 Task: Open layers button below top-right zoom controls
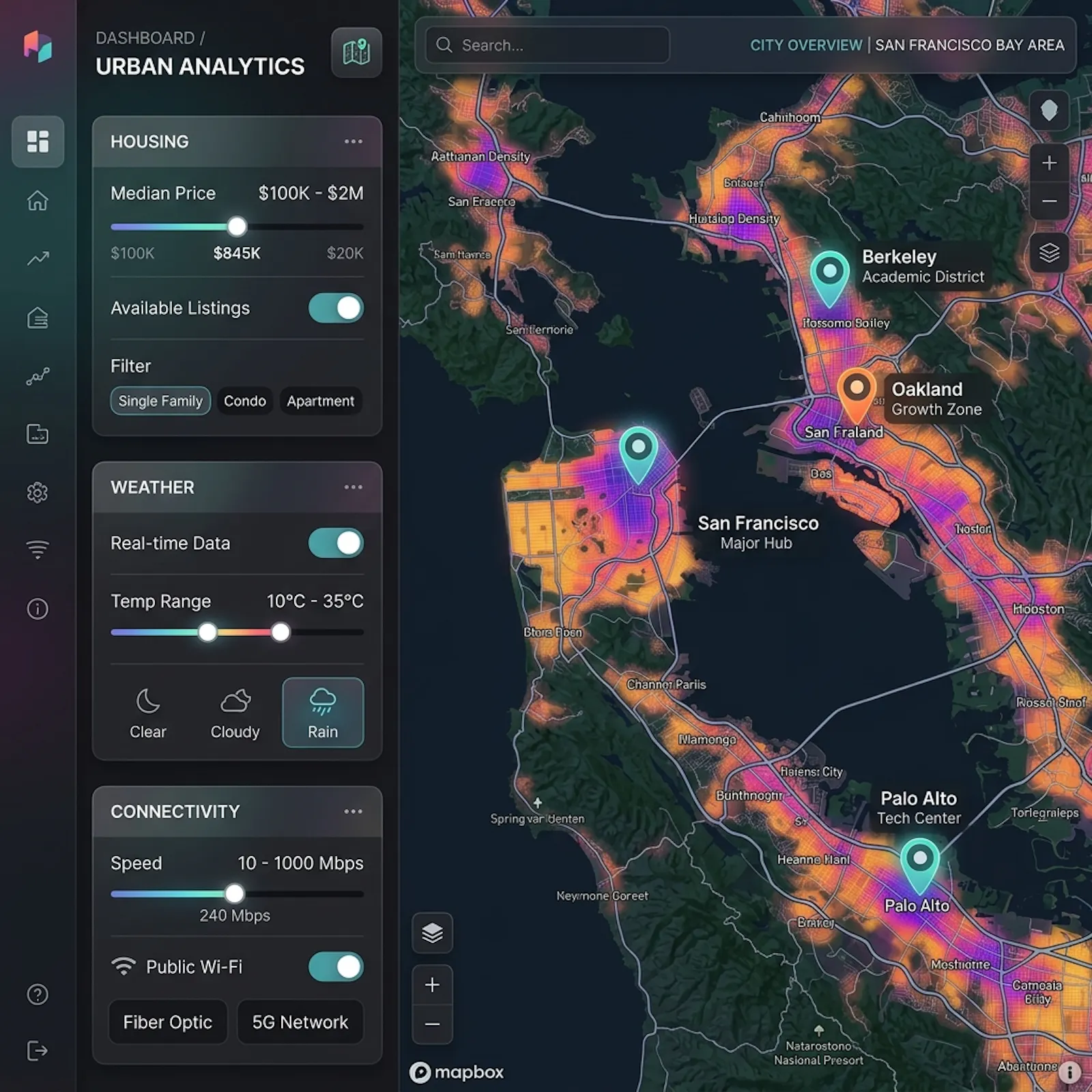coord(1049,253)
